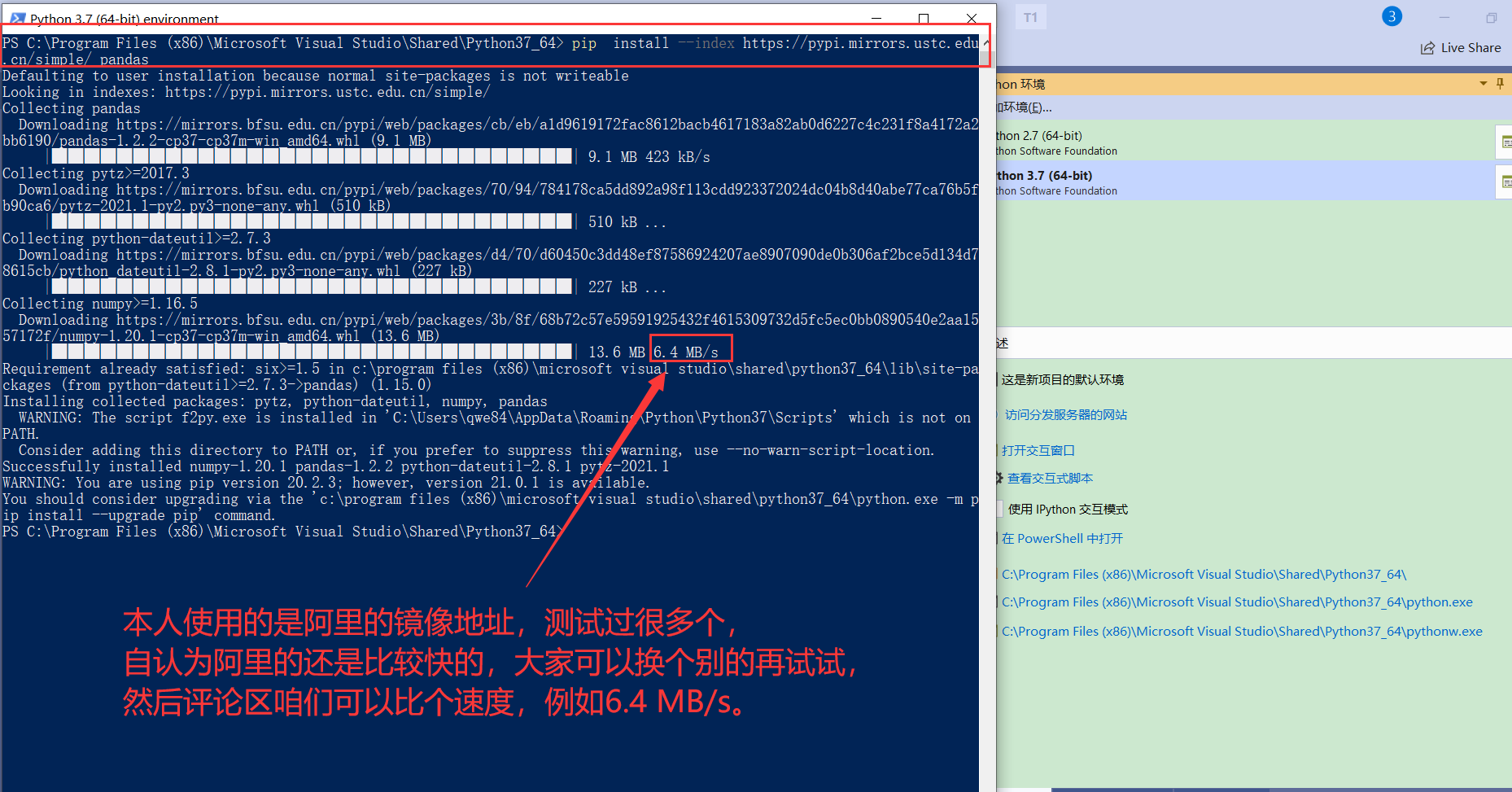Pin the Python environments panel
The width and height of the screenshot is (1512, 792).
(1500, 84)
